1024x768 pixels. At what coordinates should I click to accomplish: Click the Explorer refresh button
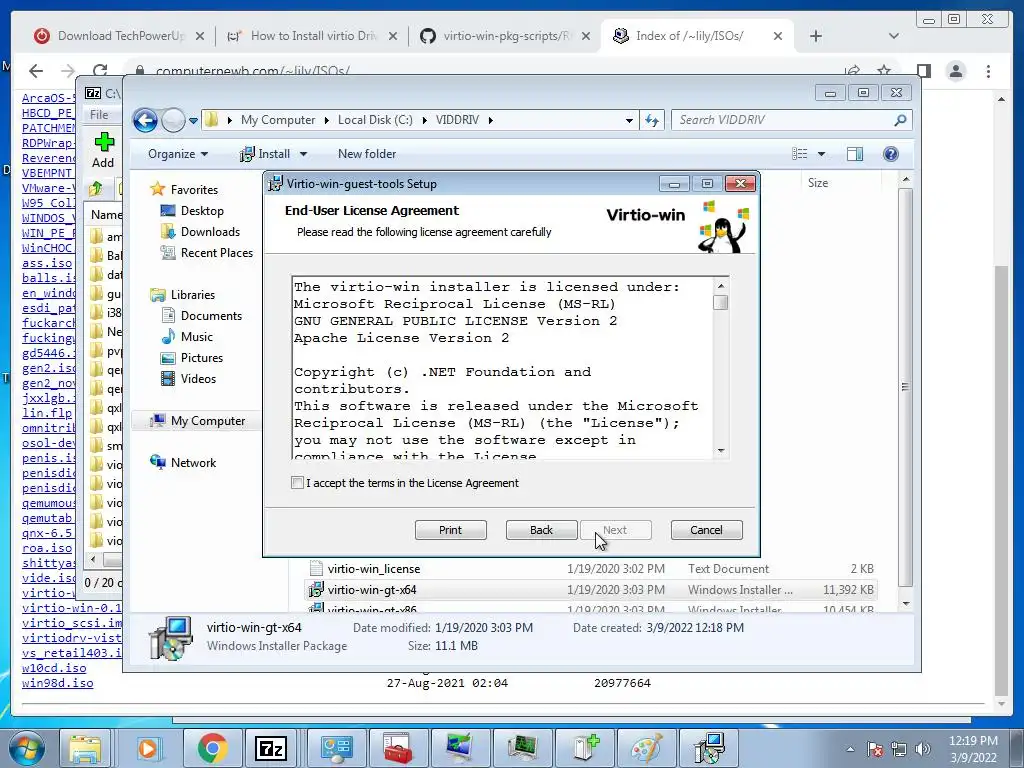pos(652,120)
